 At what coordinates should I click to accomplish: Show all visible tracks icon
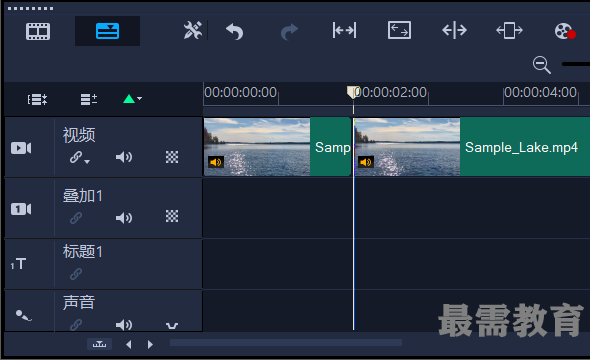37,99
